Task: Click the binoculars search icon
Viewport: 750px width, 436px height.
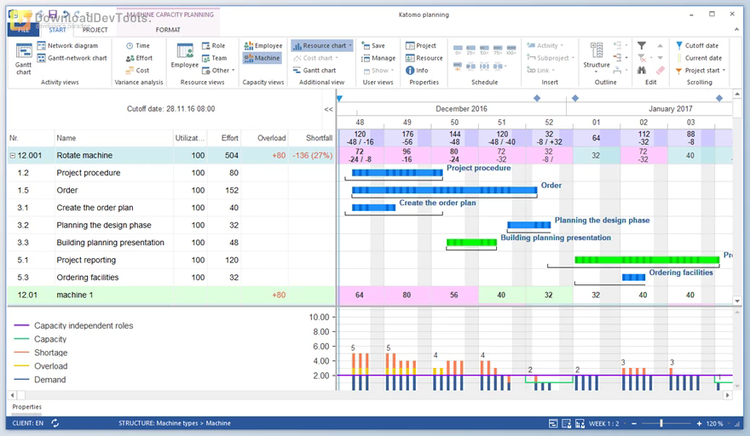Action: pyautogui.click(x=642, y=70)
